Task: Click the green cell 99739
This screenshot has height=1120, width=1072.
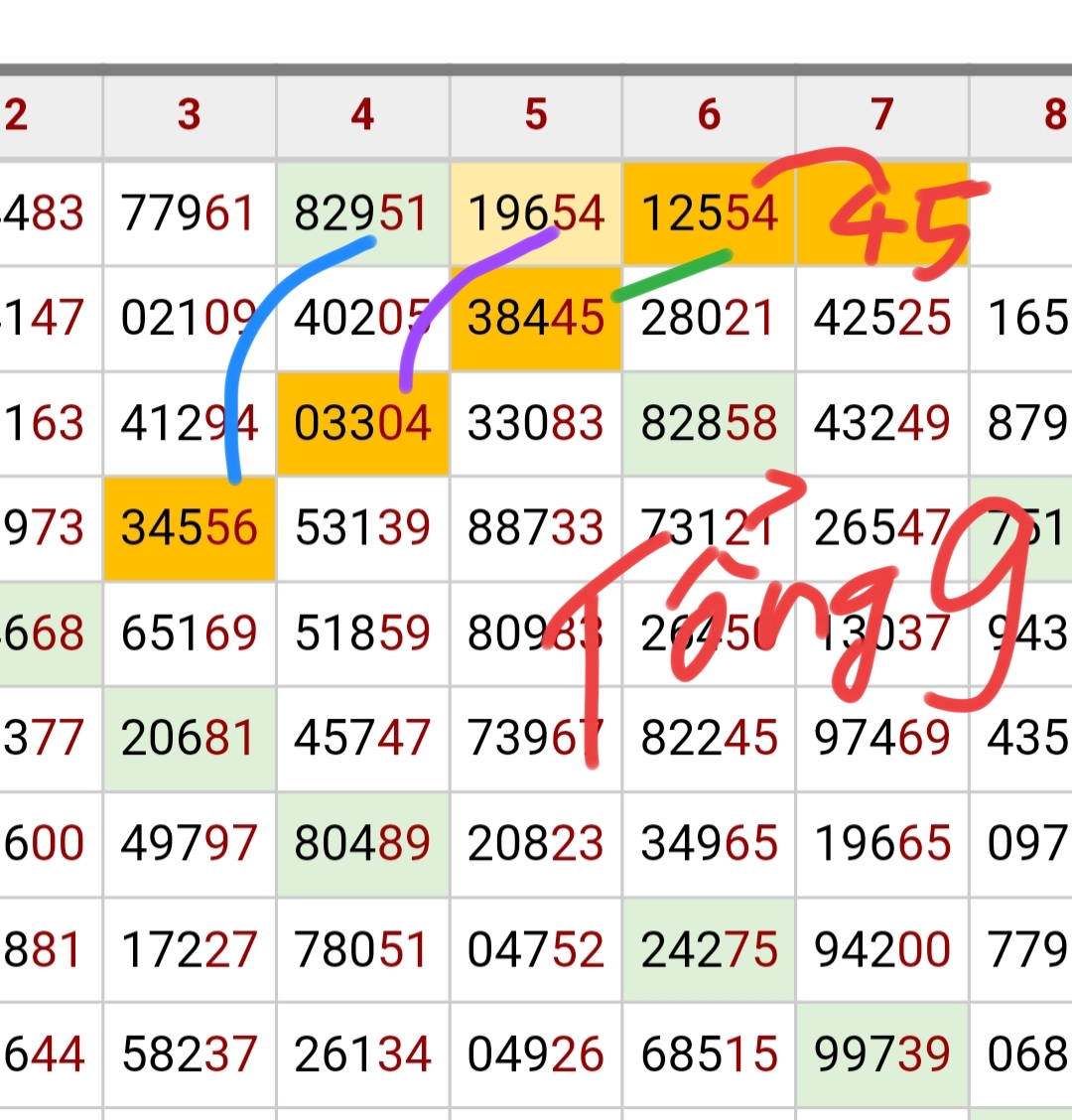Action: 882,1054
